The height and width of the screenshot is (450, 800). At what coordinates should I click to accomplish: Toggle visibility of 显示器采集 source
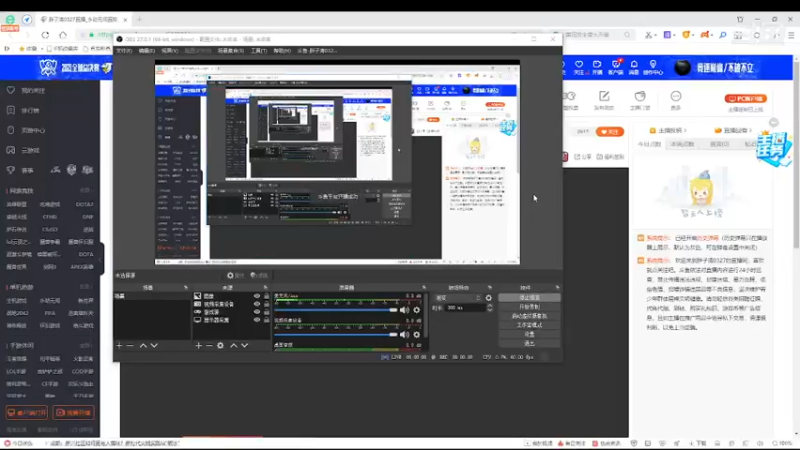257,320
